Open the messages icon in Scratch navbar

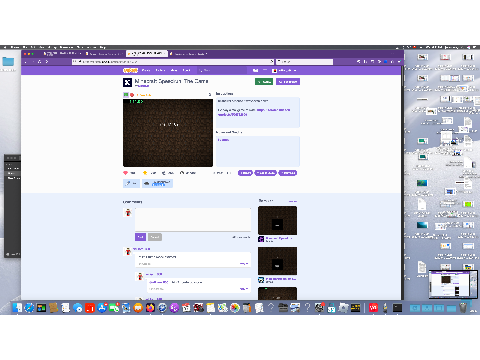(x=255, y=70)
